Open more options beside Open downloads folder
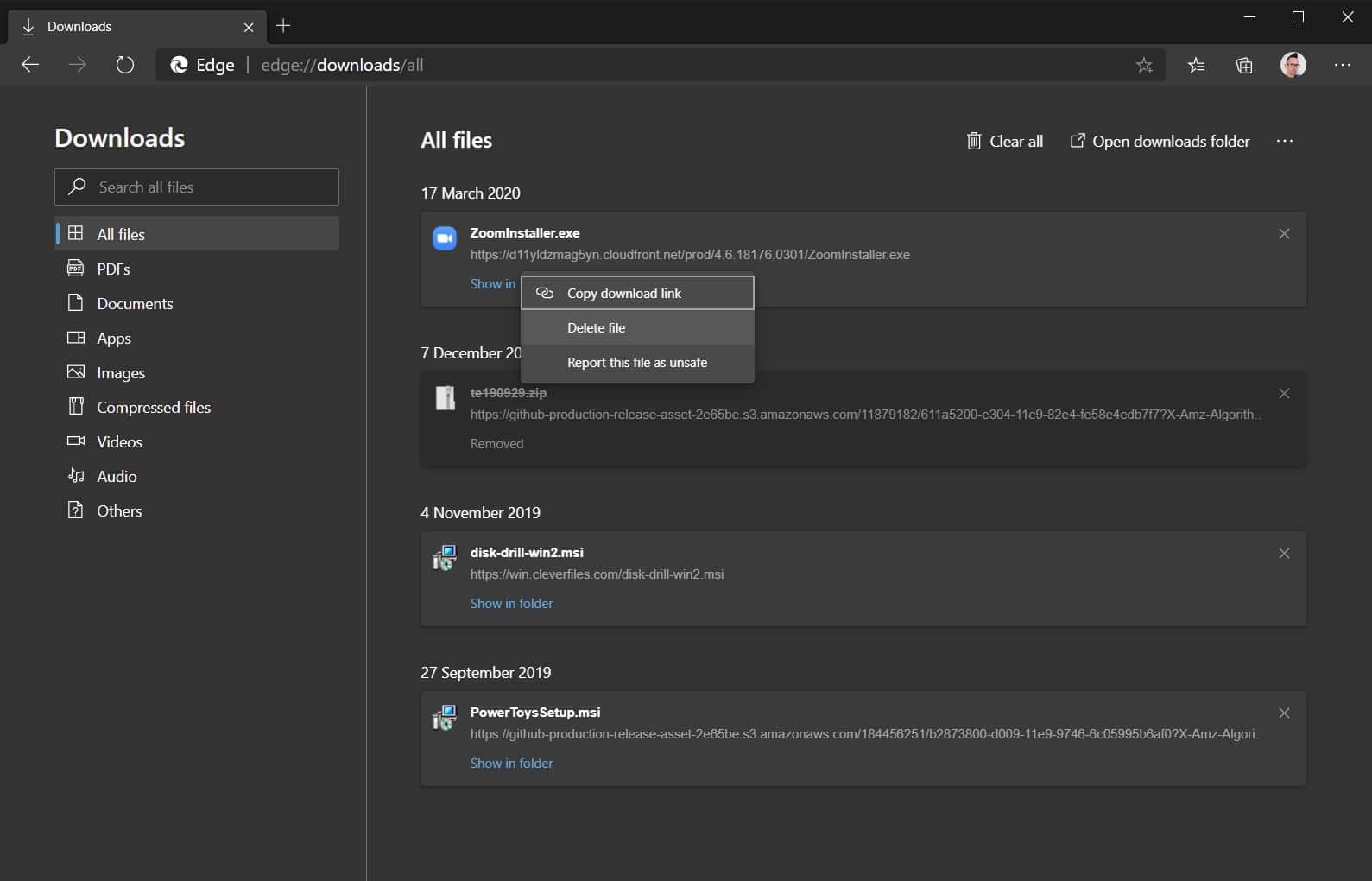Image resolution: width=1372 pixels, height=881 pixels. 1285,142
